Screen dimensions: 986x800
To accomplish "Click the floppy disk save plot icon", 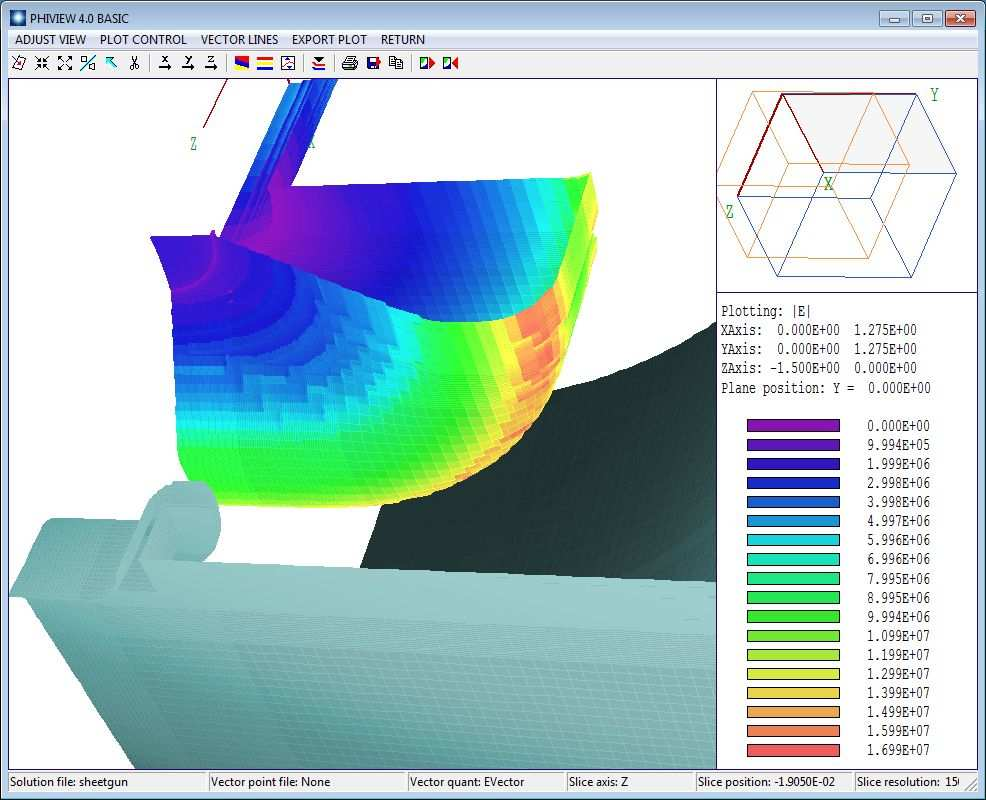I will click(373, 63).
